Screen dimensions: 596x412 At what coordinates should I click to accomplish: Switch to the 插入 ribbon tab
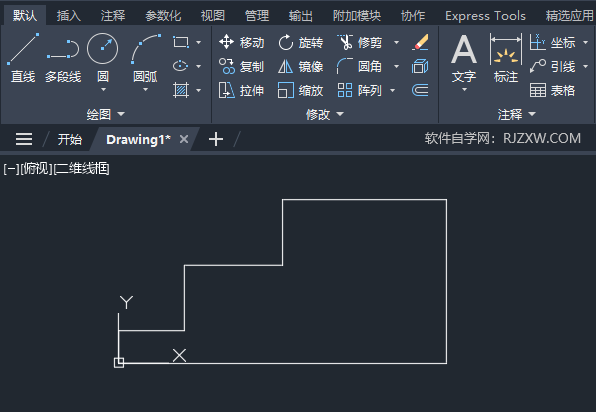69,16
